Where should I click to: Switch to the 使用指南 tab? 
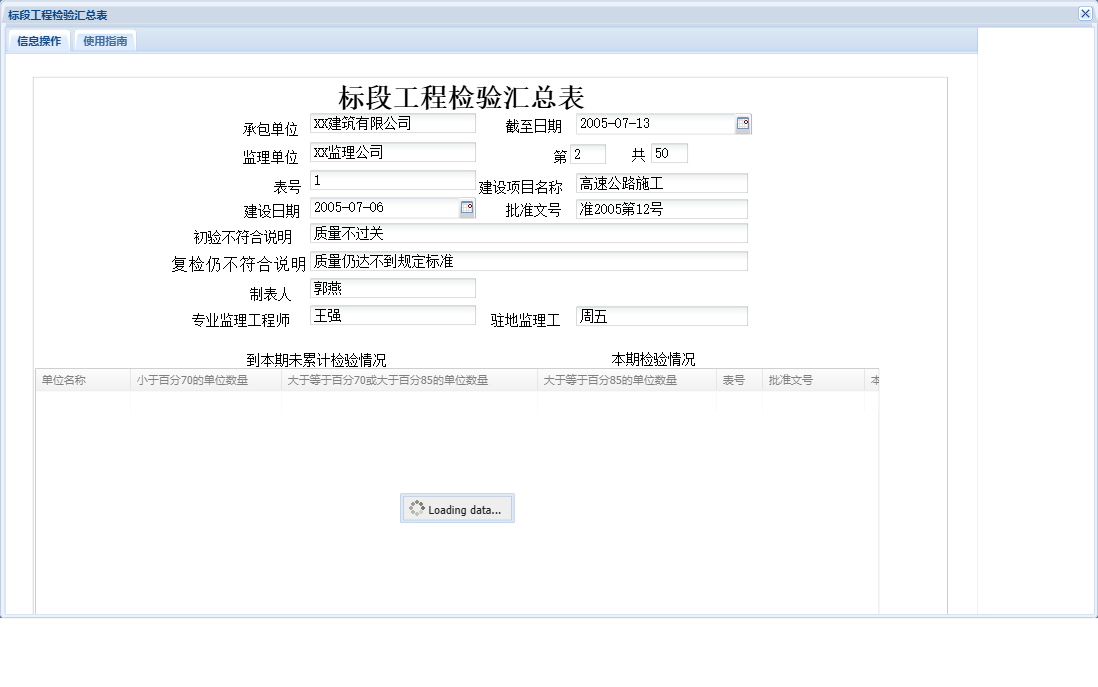click(105, 41)
